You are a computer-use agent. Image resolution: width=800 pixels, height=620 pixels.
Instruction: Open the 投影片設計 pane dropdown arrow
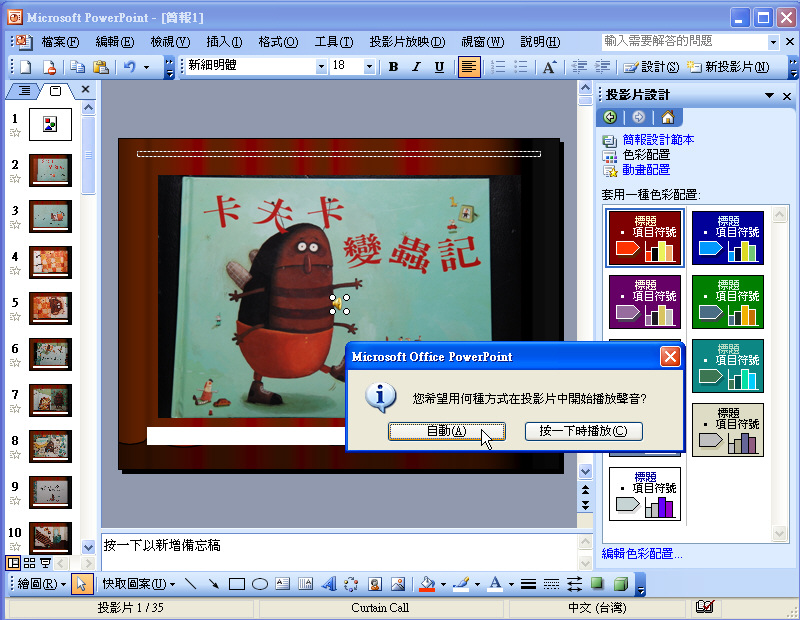[769, 95]
